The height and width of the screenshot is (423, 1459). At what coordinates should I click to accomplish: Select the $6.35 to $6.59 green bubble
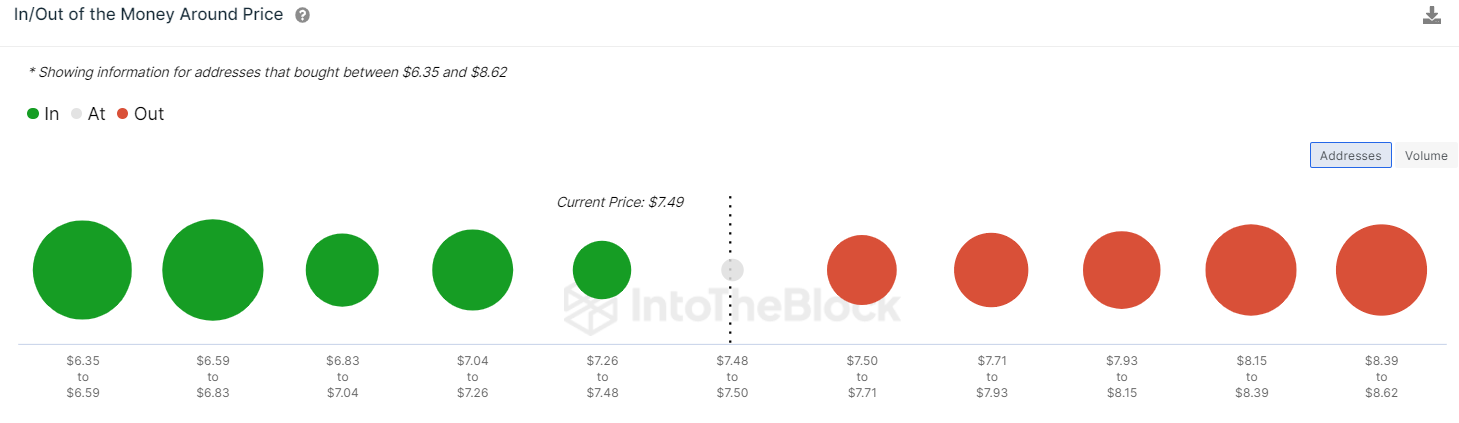point(82,270)
